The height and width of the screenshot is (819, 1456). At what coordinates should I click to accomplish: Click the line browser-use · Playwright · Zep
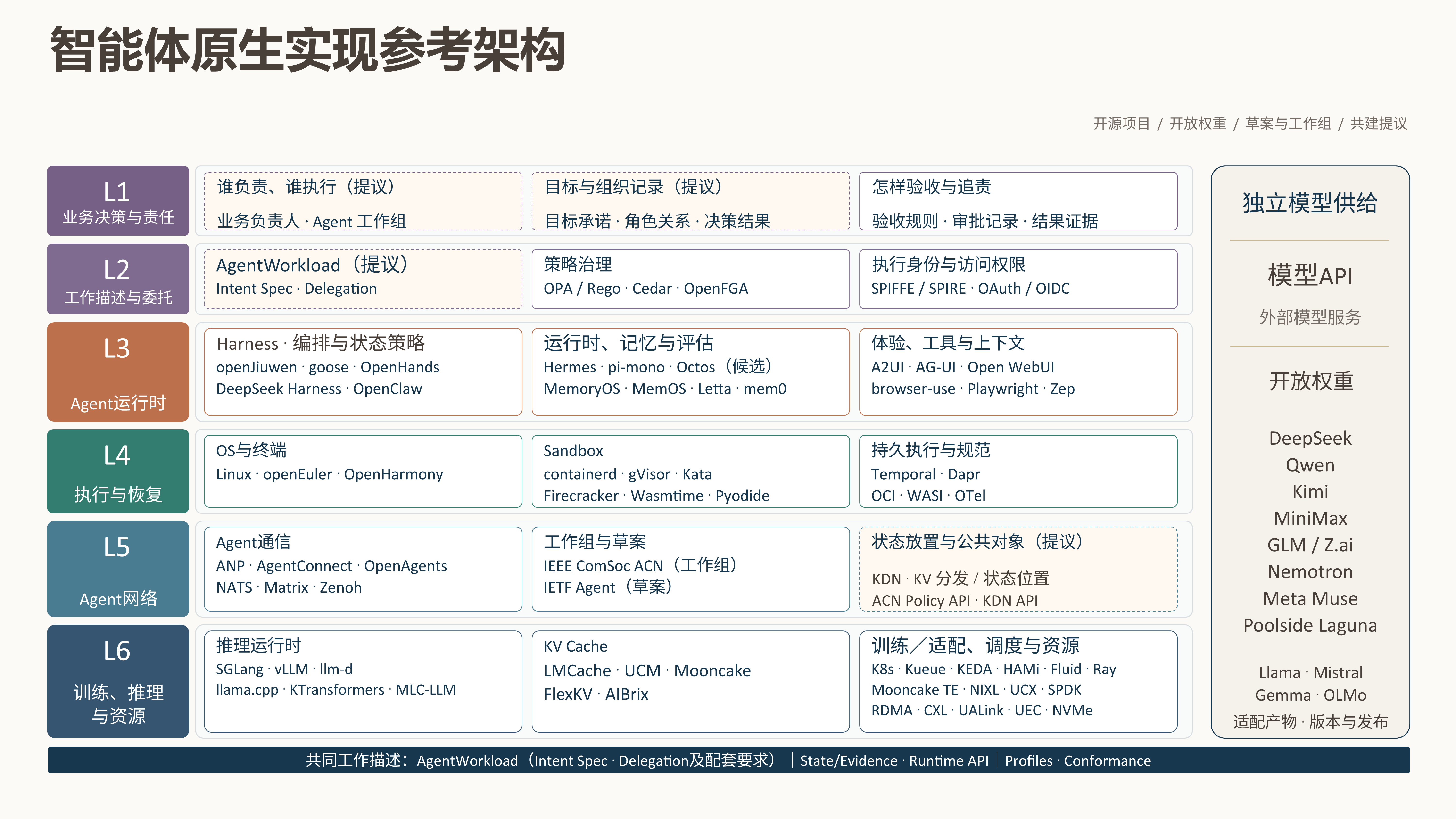click(973, 389)
